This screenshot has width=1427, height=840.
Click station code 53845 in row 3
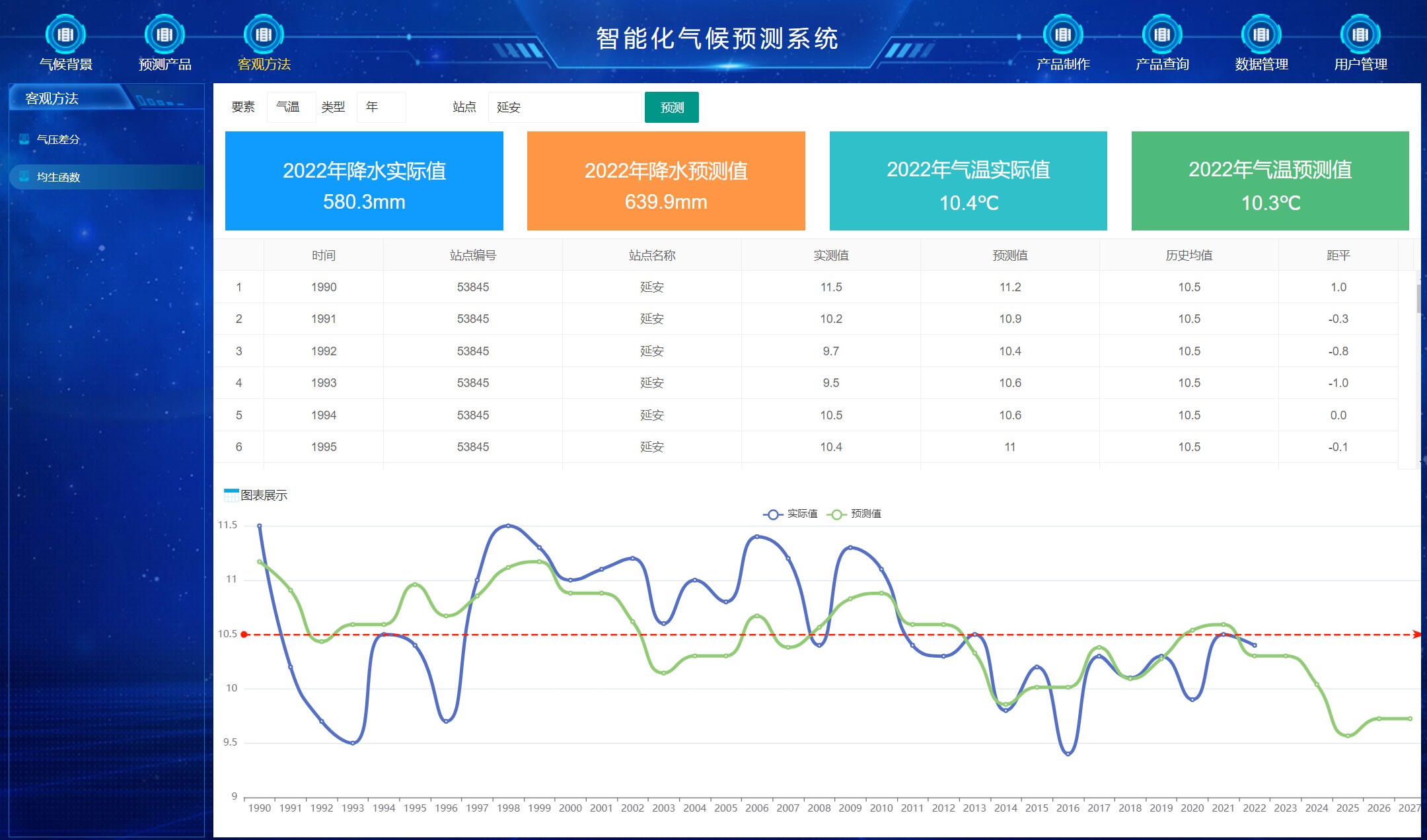tap(473, 351)
